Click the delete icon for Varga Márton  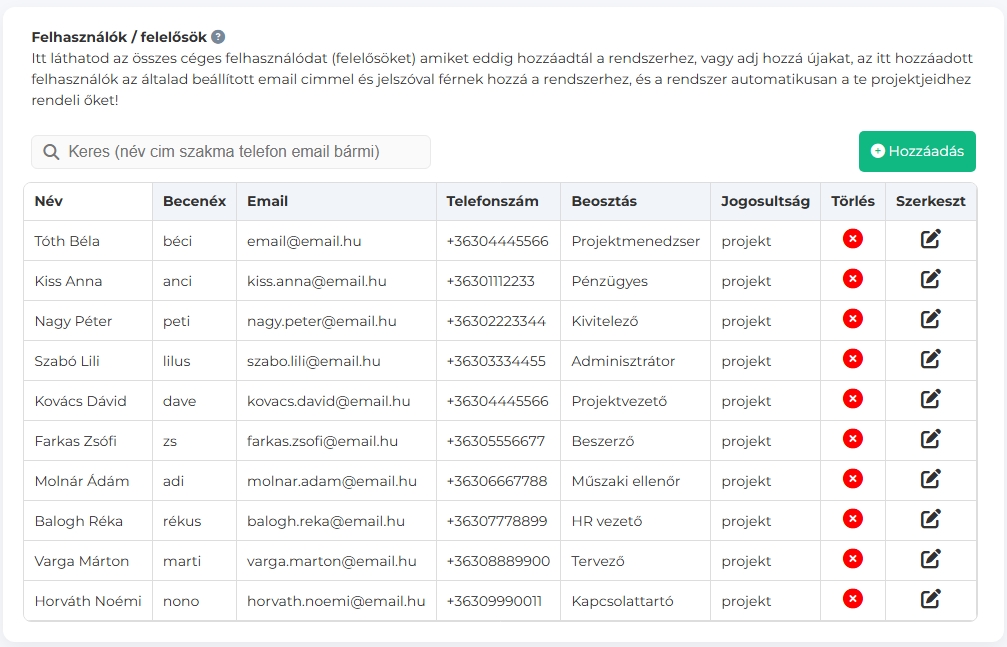[x=852, y=559]
